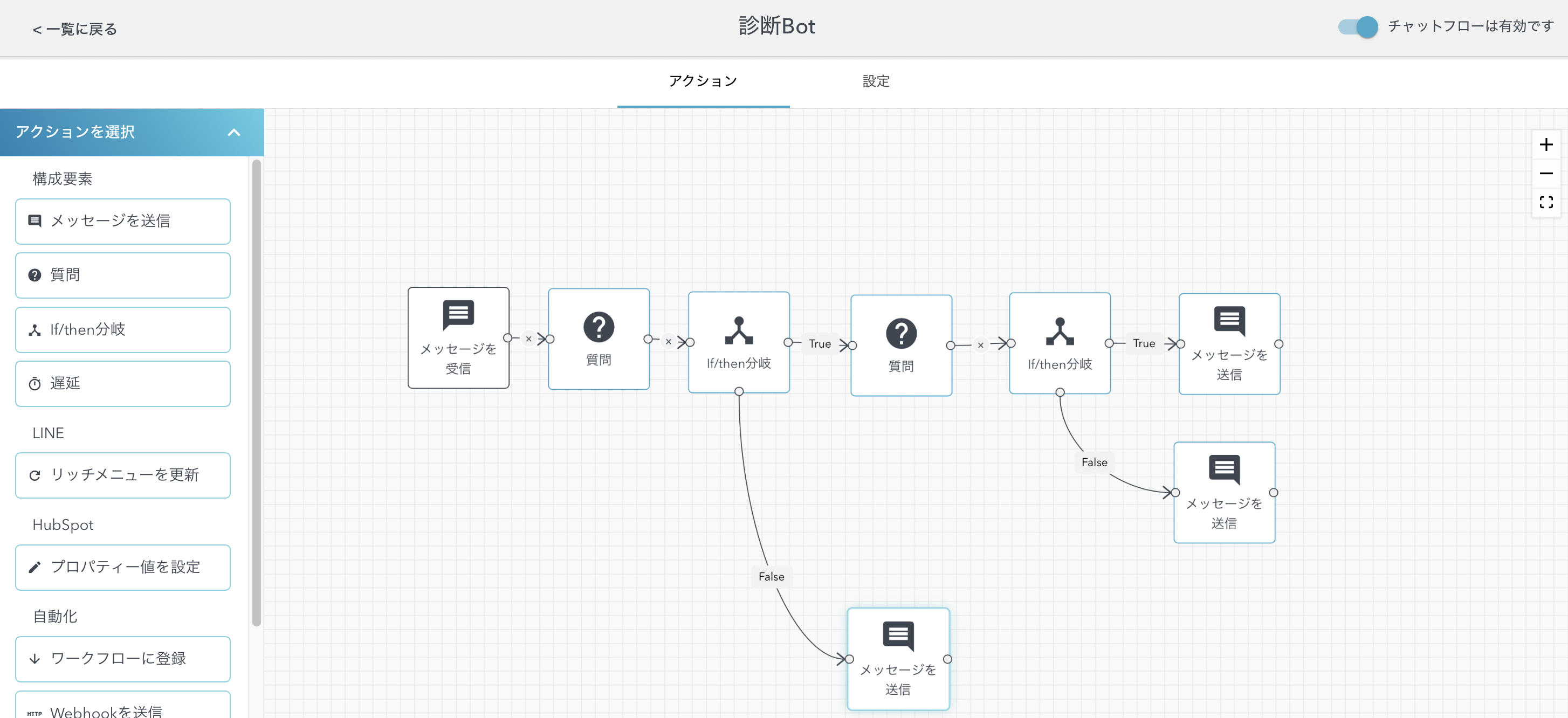Select the Webhookを送信 action
1568x718 pixels.
[x=122, y=709]
